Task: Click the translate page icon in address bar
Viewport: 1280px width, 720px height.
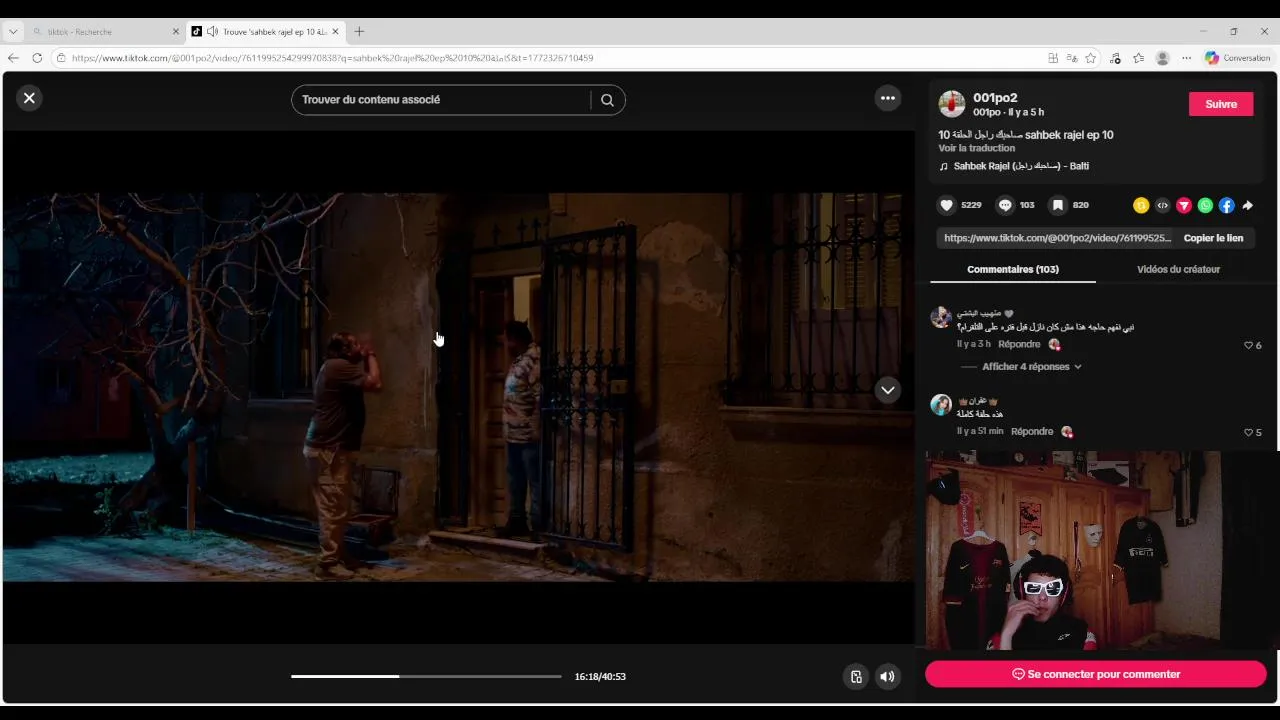Action: pyautogui.click(x=1072, y=58)
